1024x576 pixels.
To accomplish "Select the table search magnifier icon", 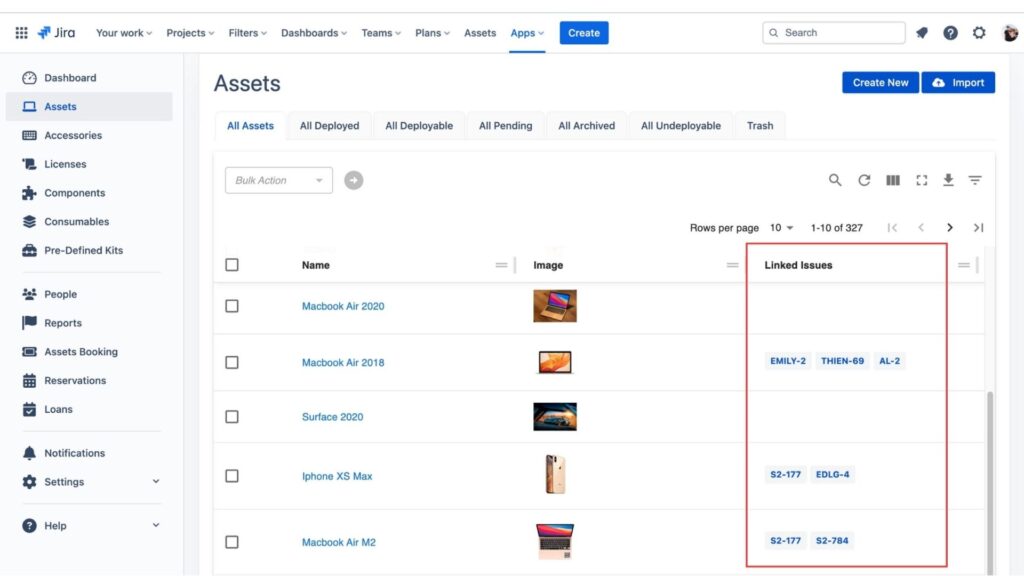I will [x=836, y=180].
